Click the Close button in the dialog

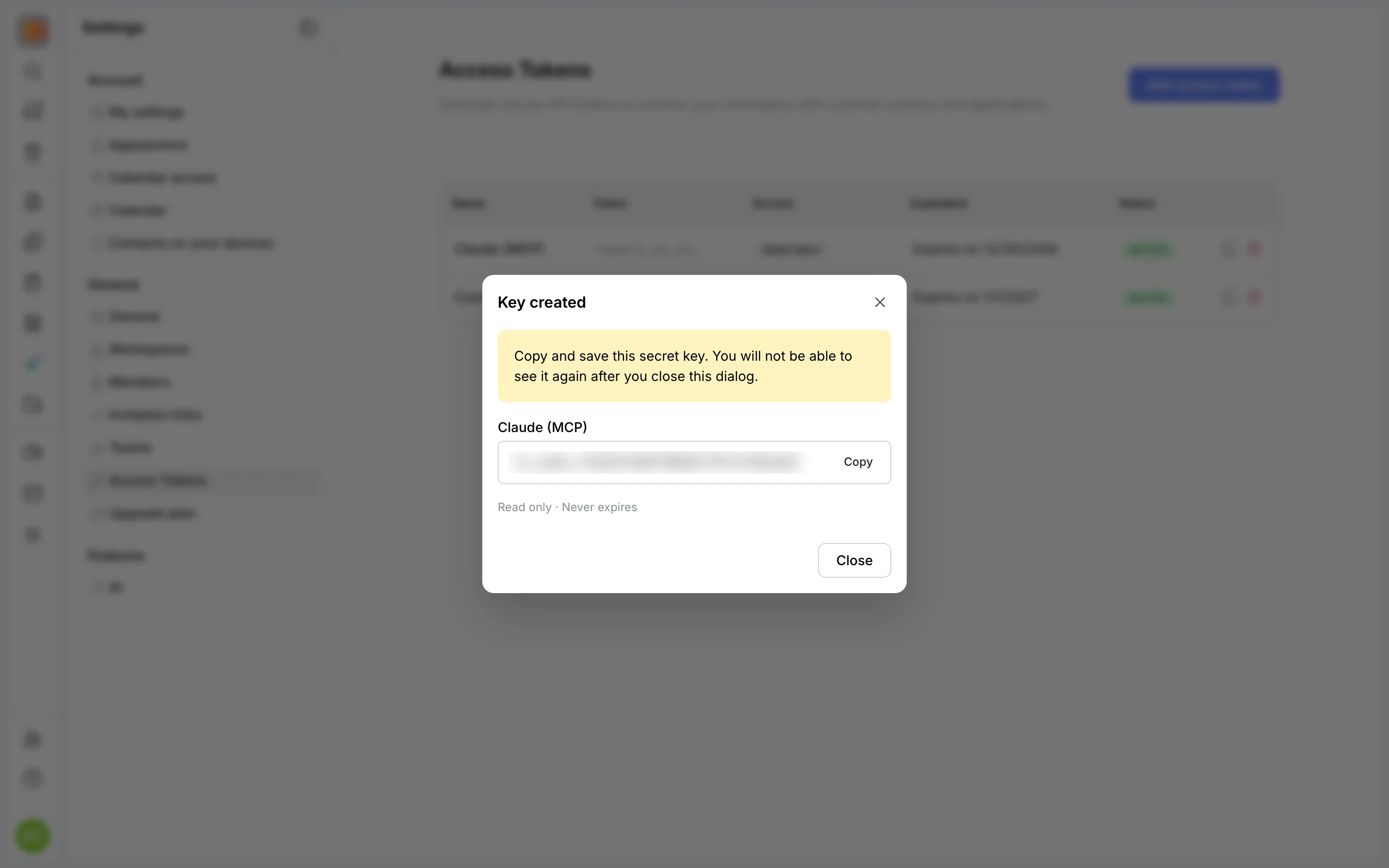(854, 560)
